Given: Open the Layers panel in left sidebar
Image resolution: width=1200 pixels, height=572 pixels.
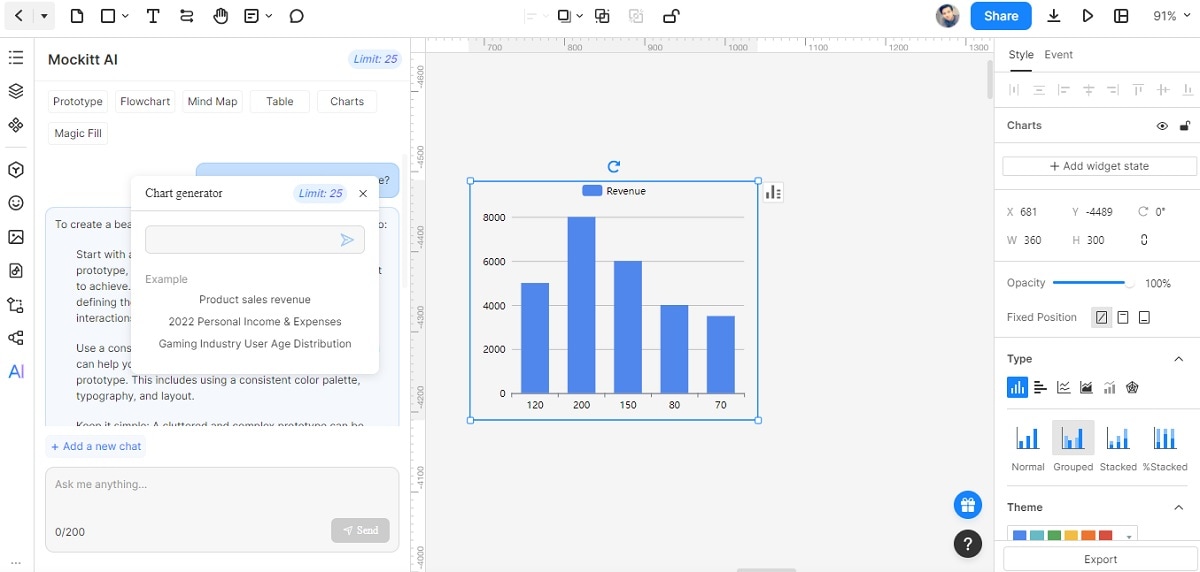Looking at the screenshot, I should point(15,91).
